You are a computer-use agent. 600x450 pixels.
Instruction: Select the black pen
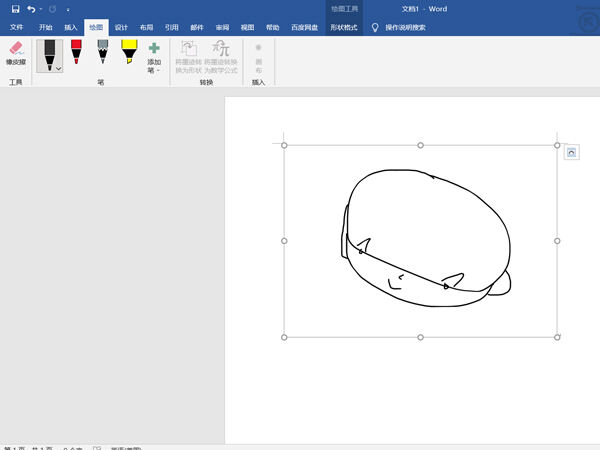(48, 52)
